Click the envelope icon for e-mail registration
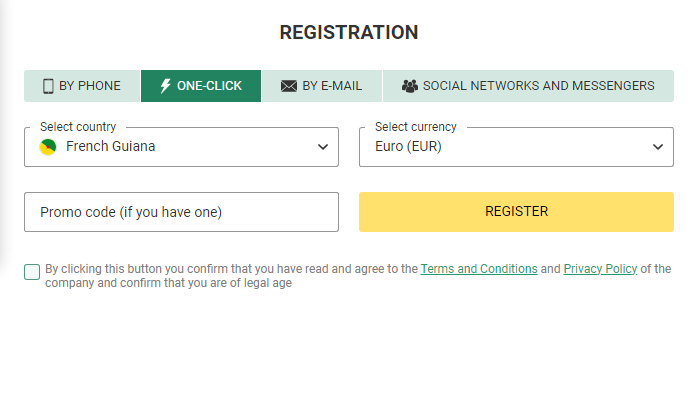The width and height of the screenshot is (695, 397). click(289, 86)
